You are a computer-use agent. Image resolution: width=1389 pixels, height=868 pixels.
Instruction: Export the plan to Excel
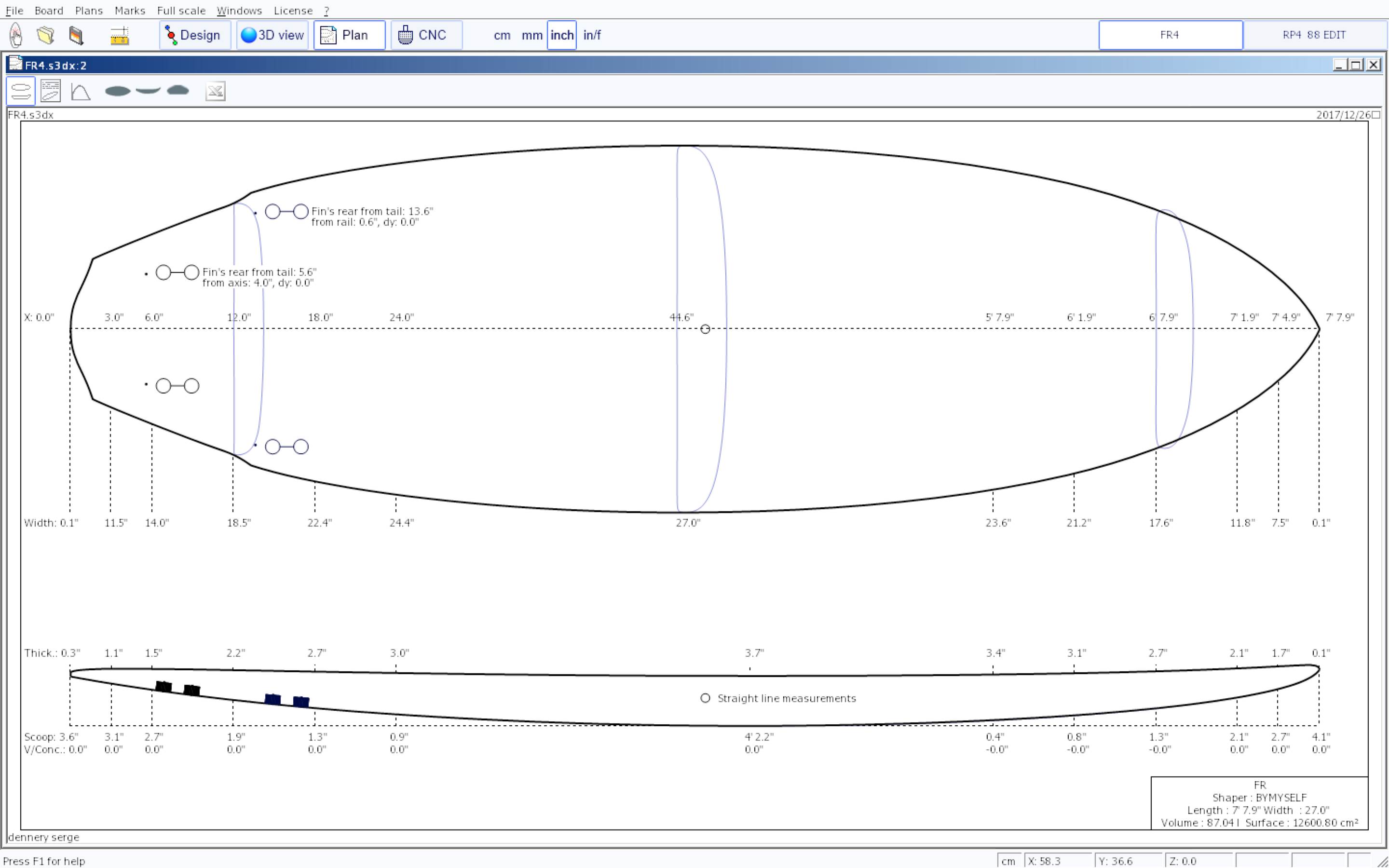(x=215, y=91)
